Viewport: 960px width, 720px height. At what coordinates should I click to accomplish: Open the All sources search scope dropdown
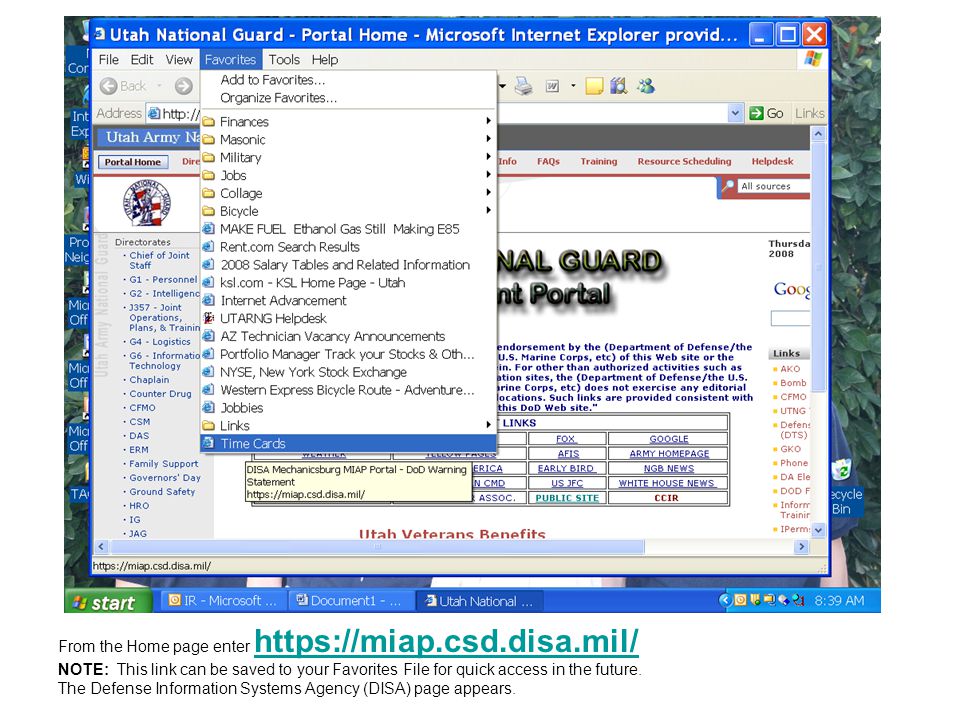coord(774,186)
